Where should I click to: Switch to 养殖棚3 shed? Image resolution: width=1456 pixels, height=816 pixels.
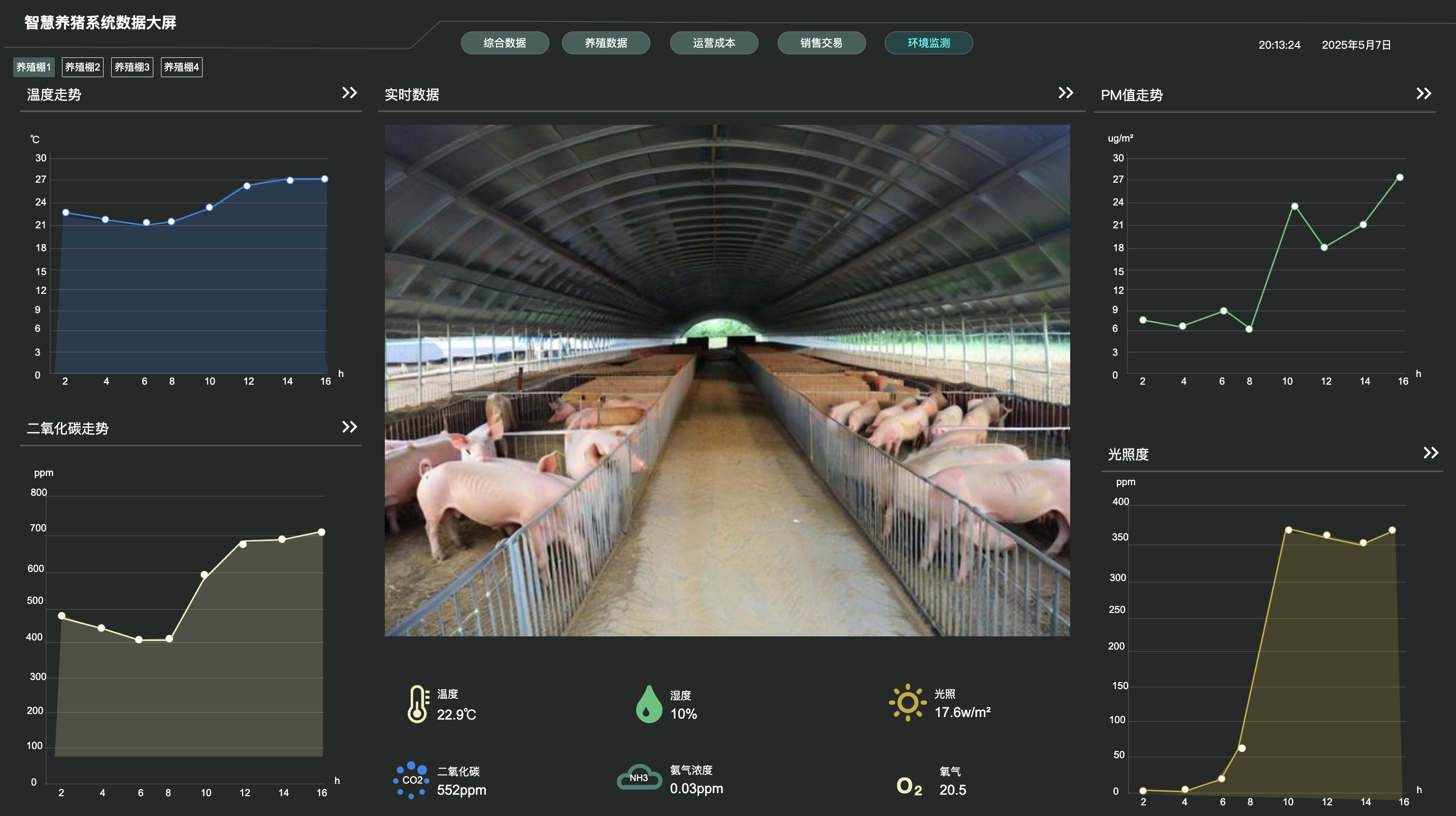point(131,67)
